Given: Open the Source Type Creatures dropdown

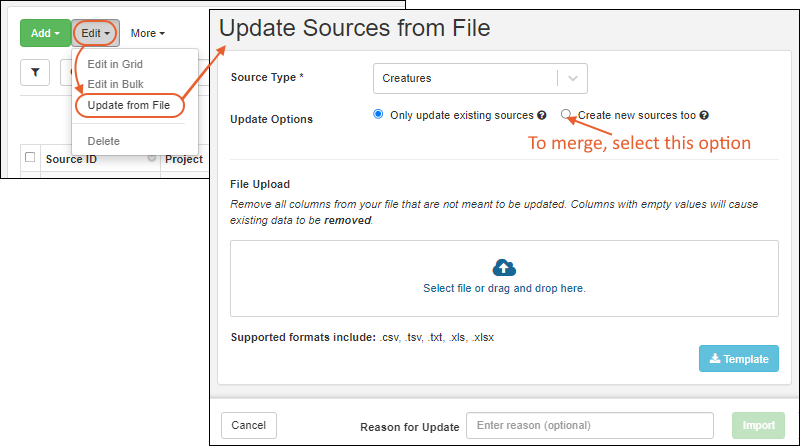Looking at the screenshot, I should tap(479, 78).
